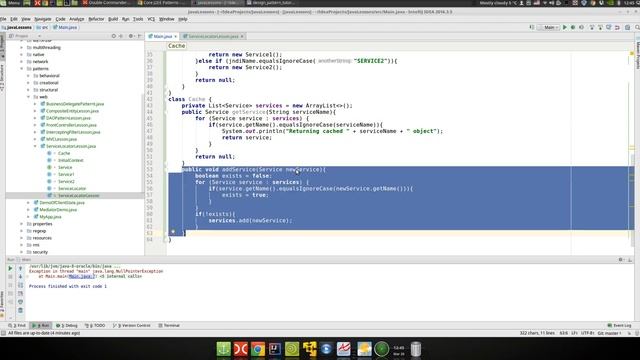Image resolution: width=640 pixels, height=360 pixels.
Task: Click the up arrow in Run console
Action: point(20,268)
